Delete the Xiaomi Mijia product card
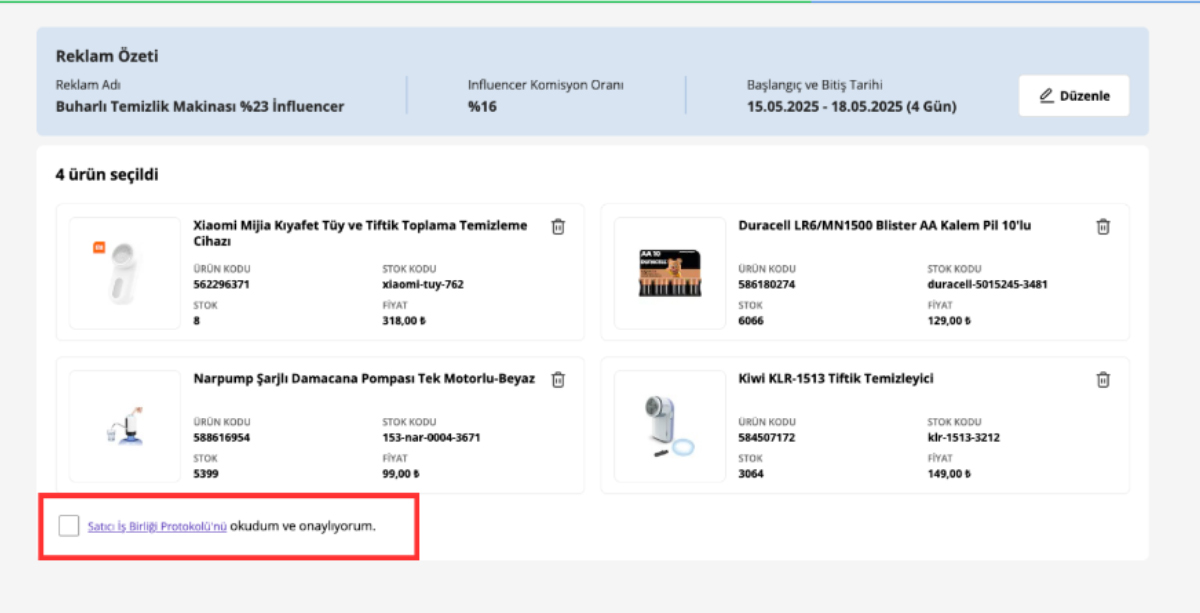 click(x=558, y=227)
